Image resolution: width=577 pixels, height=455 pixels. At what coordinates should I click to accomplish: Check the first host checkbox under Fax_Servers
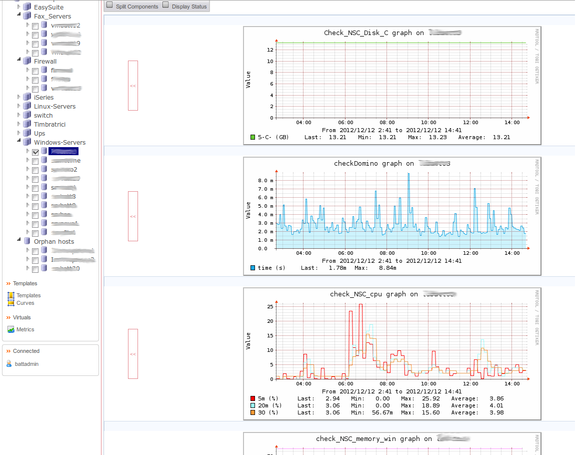click(x=35, y=26)
